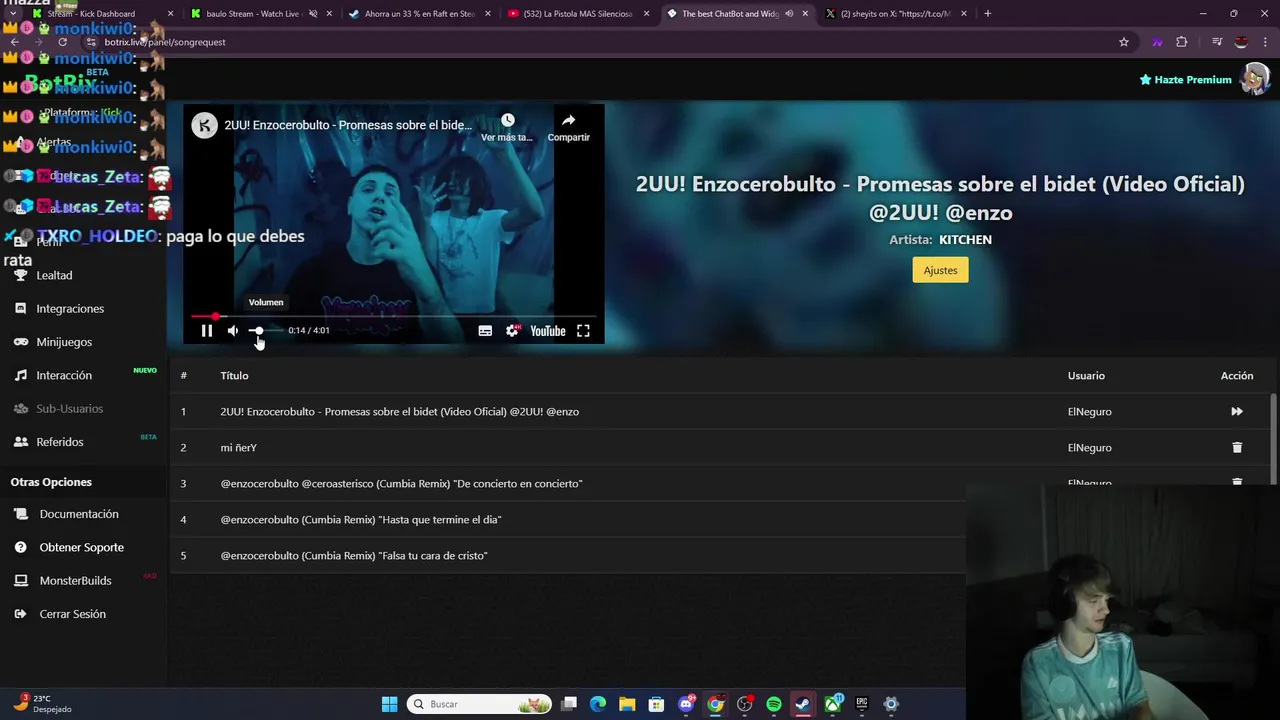Open Documentación link

tap(79, 514)
